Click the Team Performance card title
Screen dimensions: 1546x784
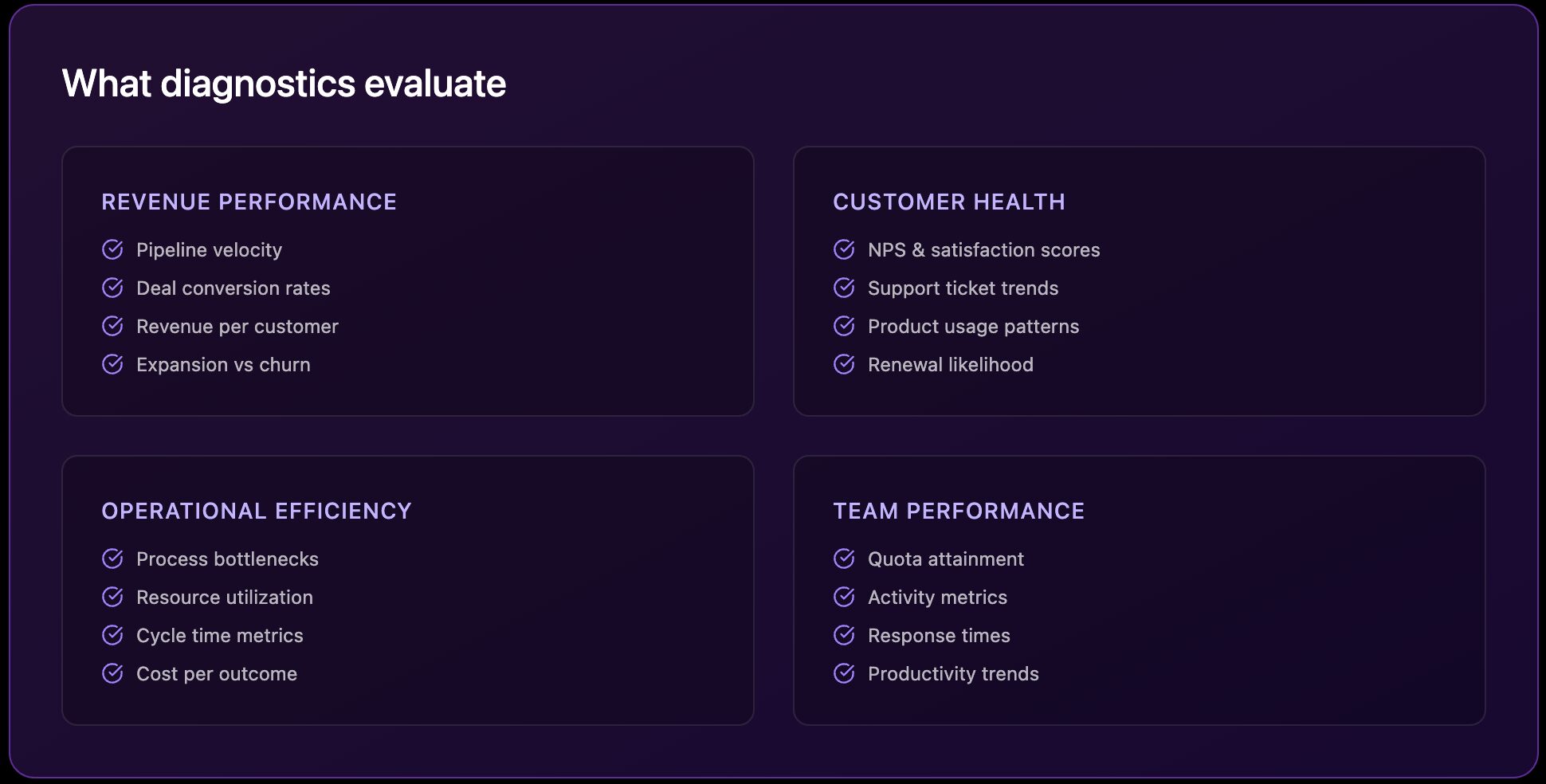tap(959, 511)
